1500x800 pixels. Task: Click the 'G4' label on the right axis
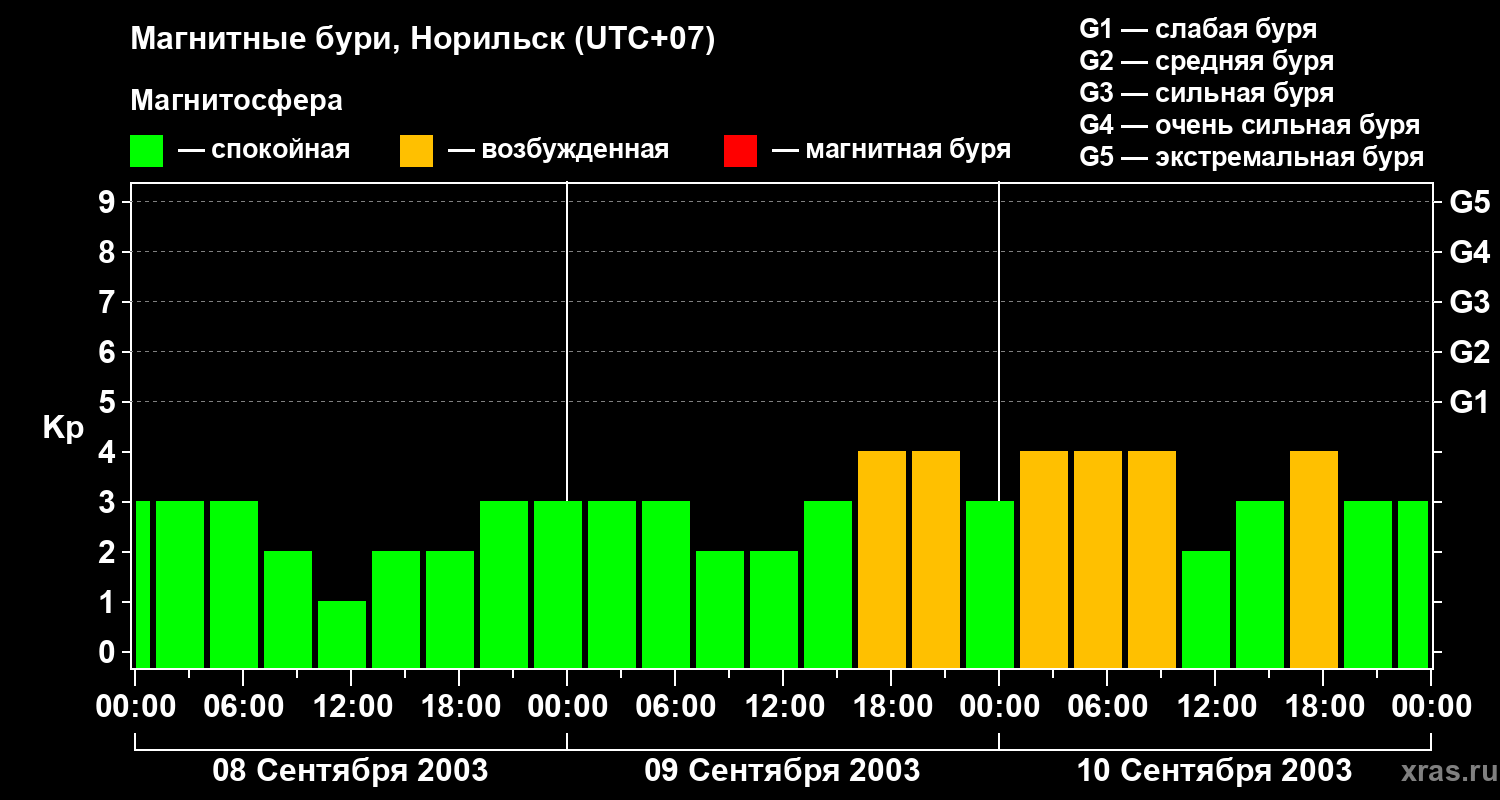1470,252
